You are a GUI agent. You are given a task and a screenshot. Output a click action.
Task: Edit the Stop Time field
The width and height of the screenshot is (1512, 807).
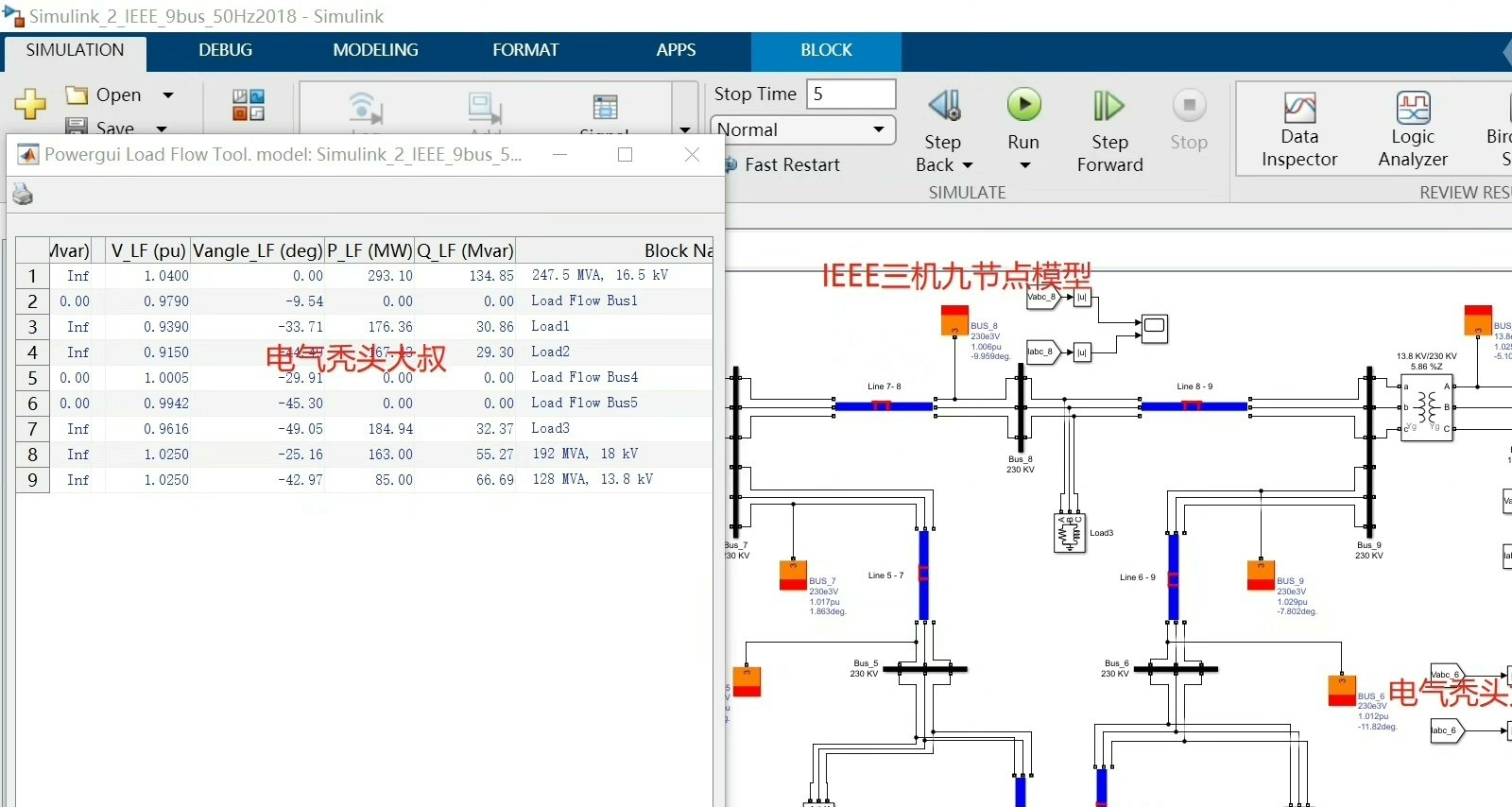850,94
